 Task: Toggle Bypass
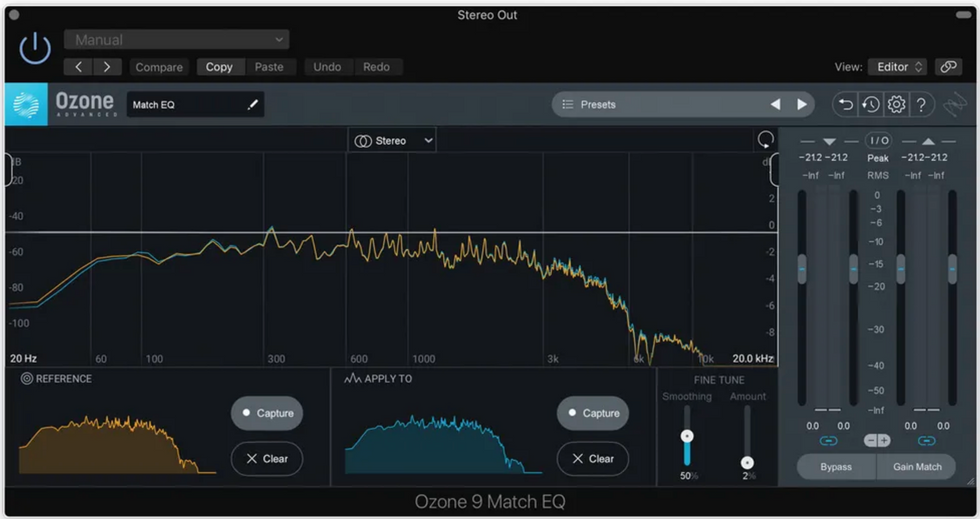pos(836,467)
